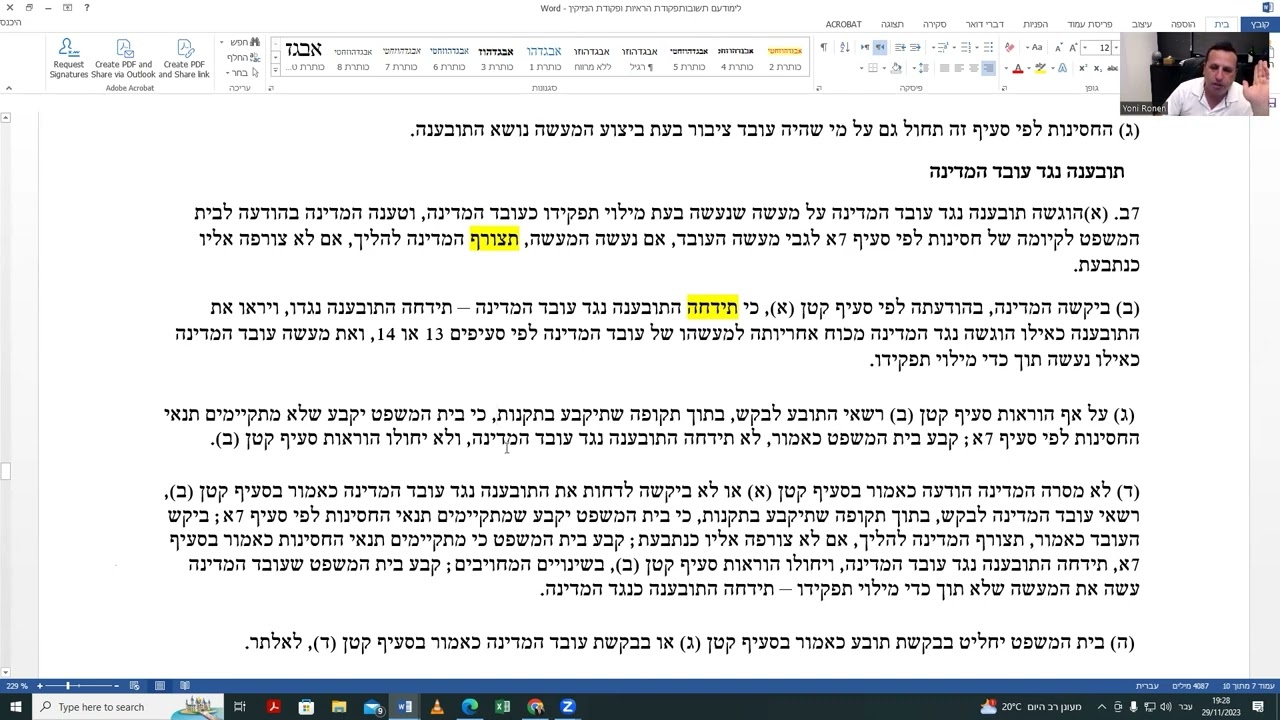This screenshot has height=720, width=1280.
Task: Switch to the הפניות (References) tab
Action: point(1035,24)
